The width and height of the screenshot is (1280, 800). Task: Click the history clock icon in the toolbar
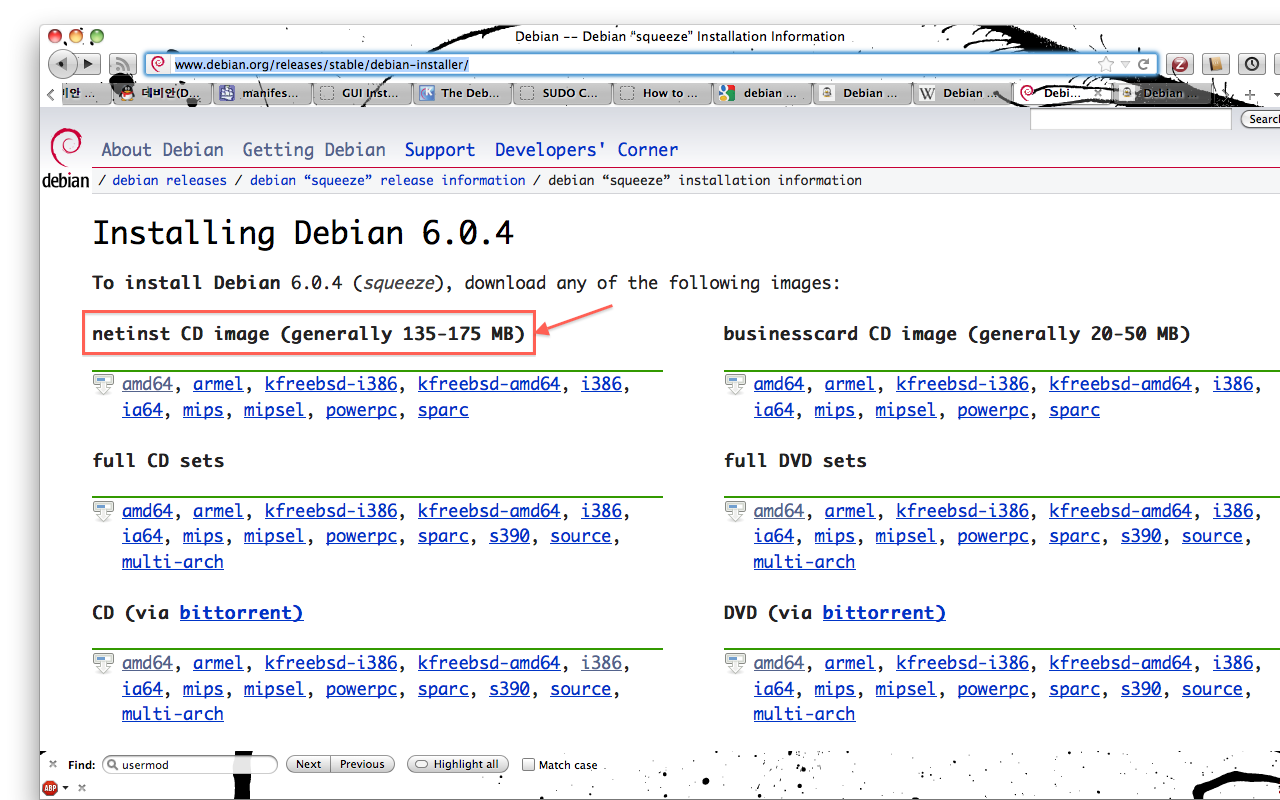click(1251, 63)
